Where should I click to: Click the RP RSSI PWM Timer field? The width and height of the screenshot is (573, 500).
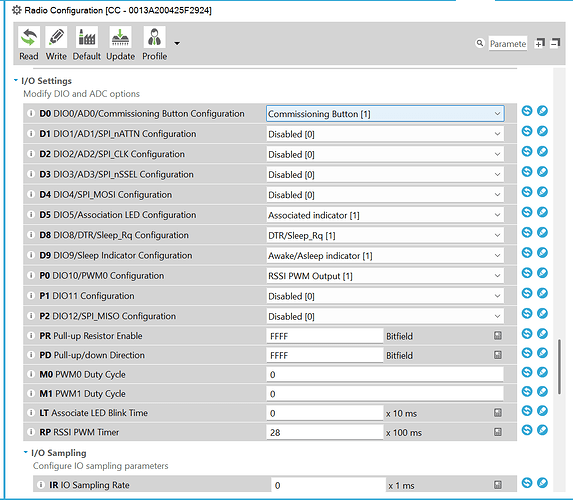(x=325, y=432)
